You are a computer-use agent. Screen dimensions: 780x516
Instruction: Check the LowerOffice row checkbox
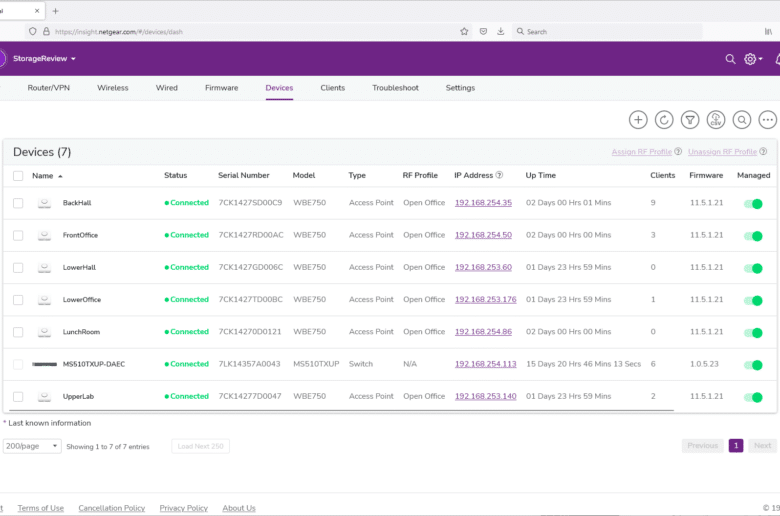point(18,300)
